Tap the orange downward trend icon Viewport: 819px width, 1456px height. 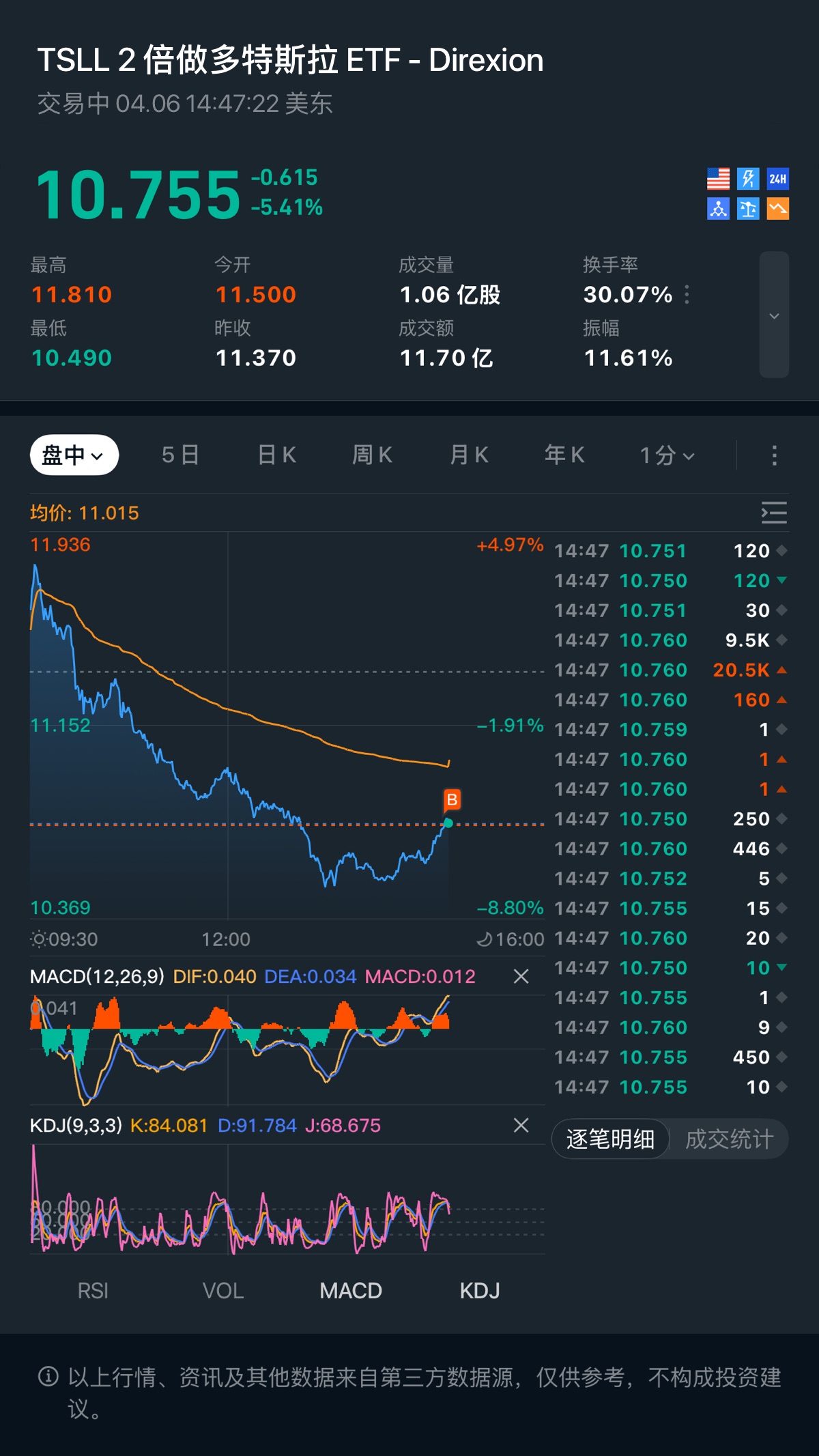pyautogui.click(x=778, y=209)
